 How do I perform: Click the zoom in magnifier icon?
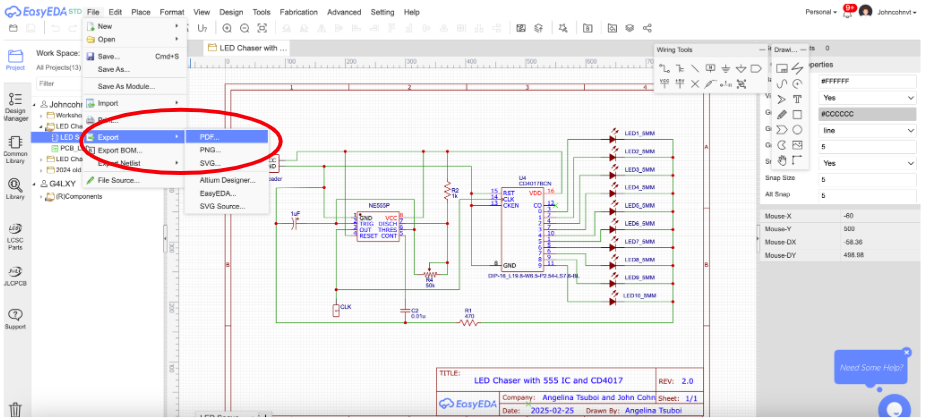(228, 28)
